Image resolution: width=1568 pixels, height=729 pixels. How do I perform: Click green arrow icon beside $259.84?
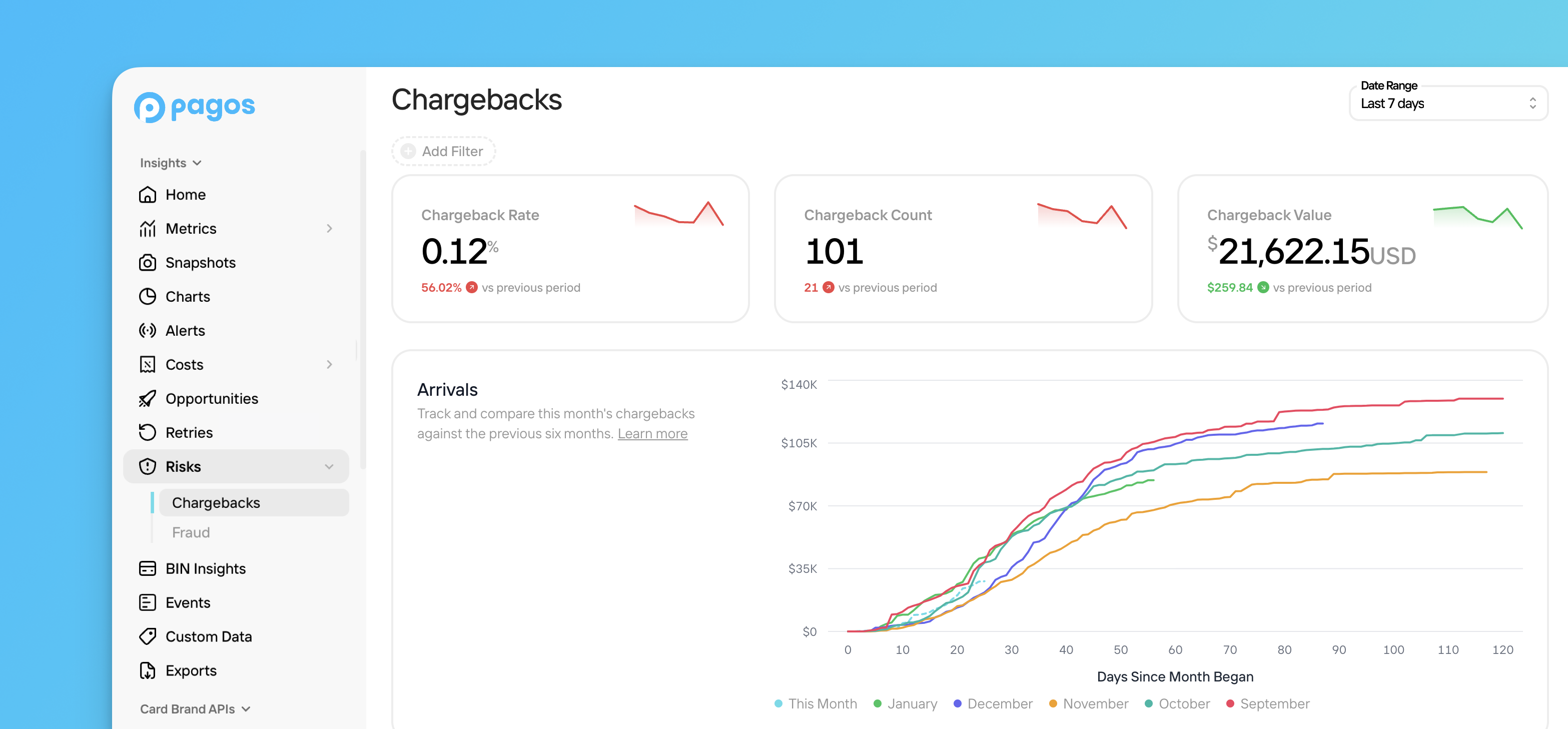pos(1263,288)
